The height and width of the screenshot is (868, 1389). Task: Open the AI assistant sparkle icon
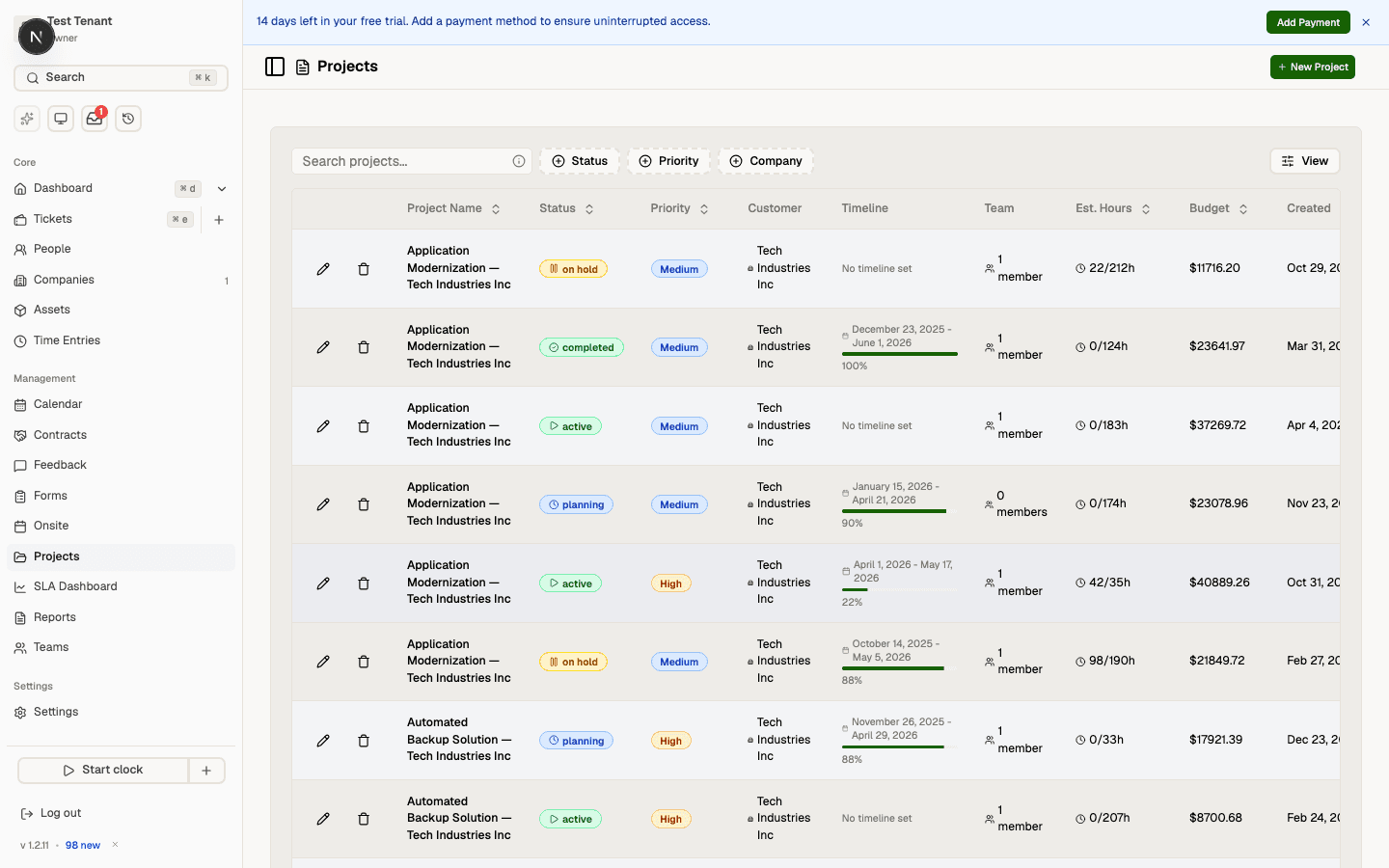(x=26, y=118)
